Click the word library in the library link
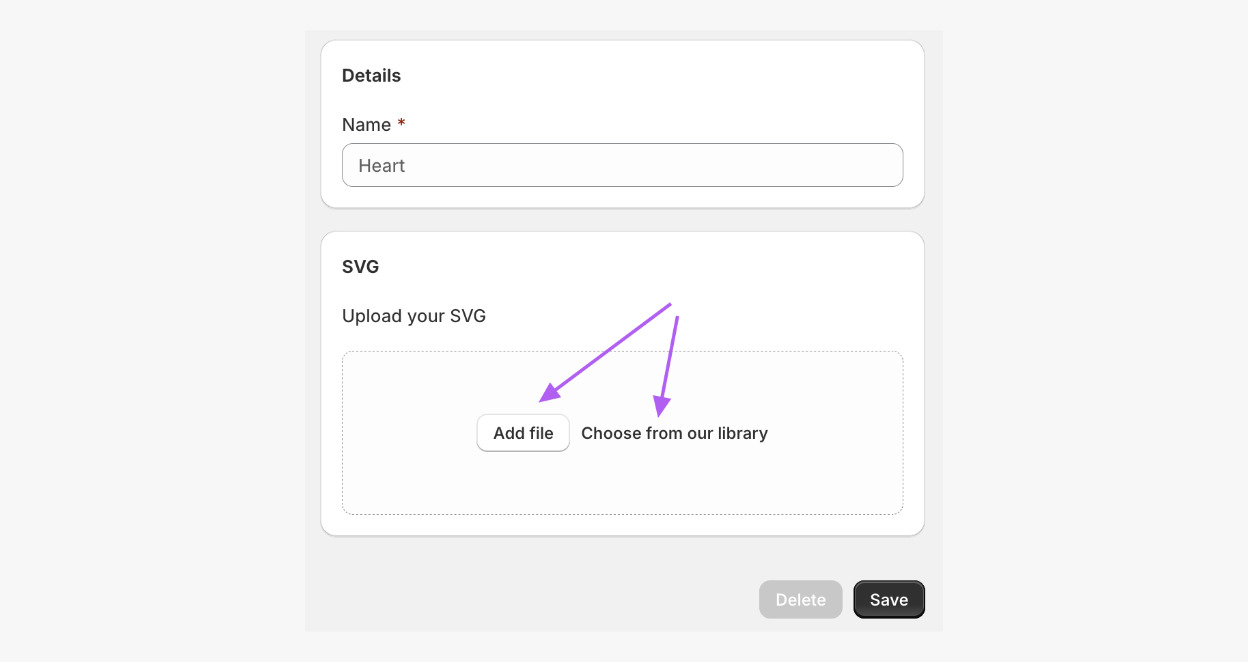The height and width of the screenshot is (662, 1248). [742, 433]
